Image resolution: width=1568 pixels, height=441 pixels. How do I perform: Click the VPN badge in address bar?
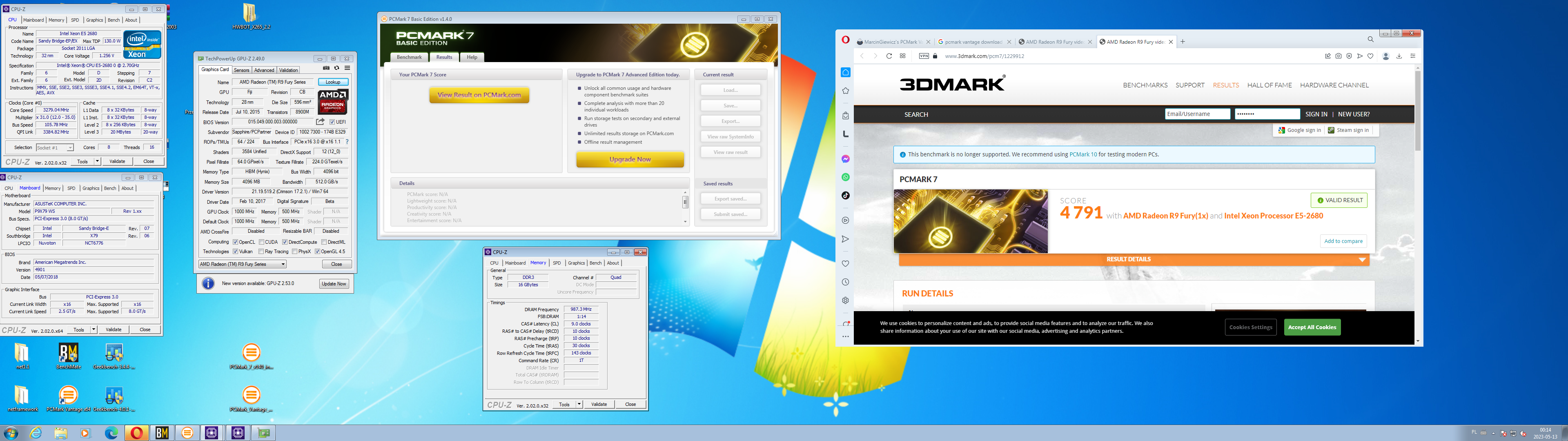click(924, 56)
